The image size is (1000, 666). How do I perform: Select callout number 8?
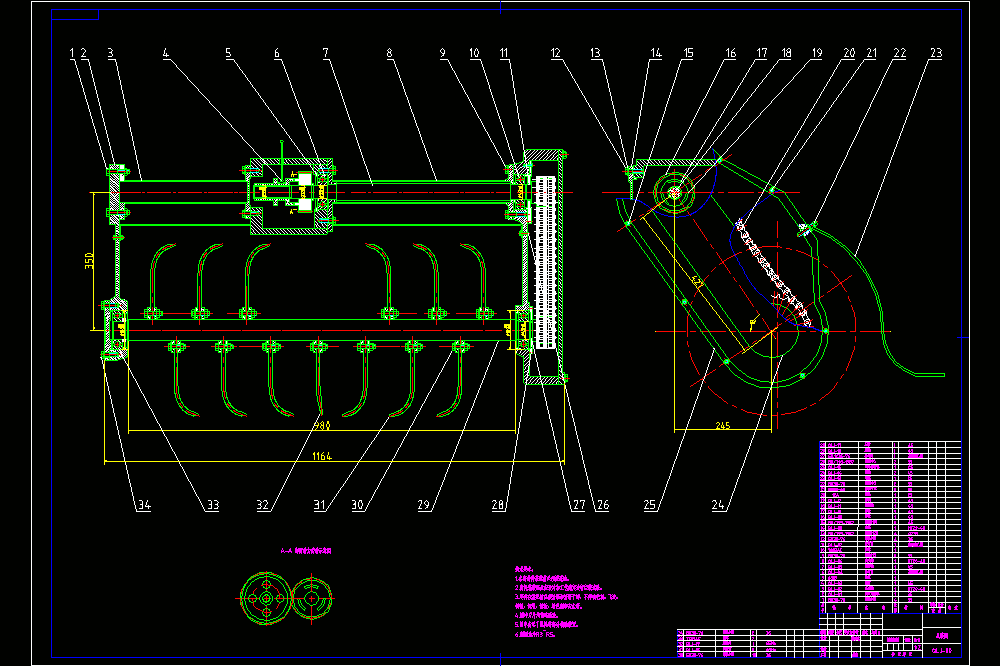pyautogui.click(x=390, y=54)
